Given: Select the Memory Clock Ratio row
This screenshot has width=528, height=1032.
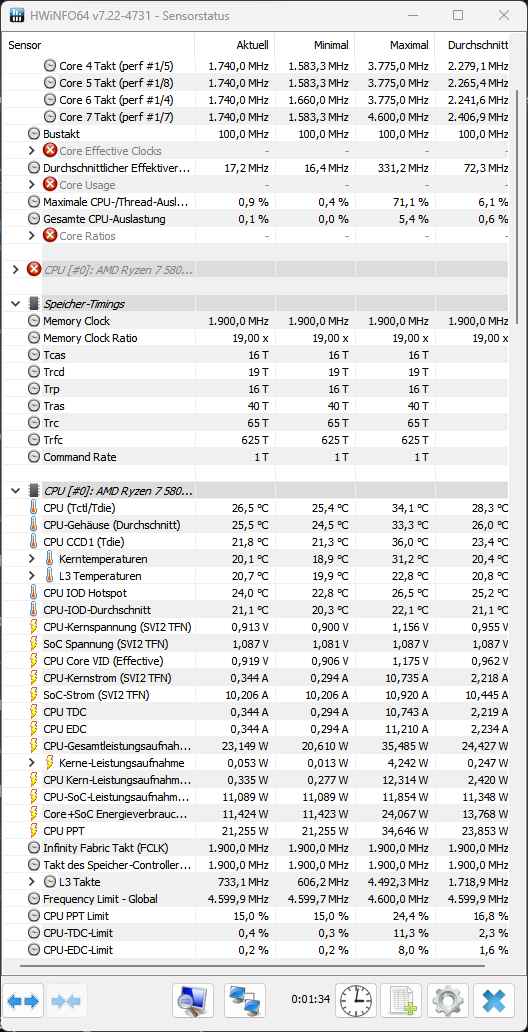Looking at the screenshot, I should (x=255, y=338).
